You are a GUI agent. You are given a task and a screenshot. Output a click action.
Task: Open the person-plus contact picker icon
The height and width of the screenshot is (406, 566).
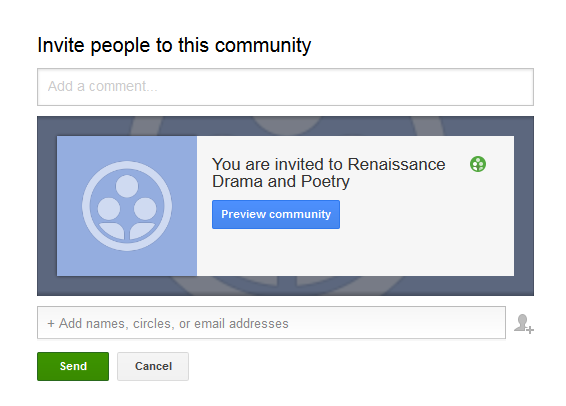tap(524, 324)
